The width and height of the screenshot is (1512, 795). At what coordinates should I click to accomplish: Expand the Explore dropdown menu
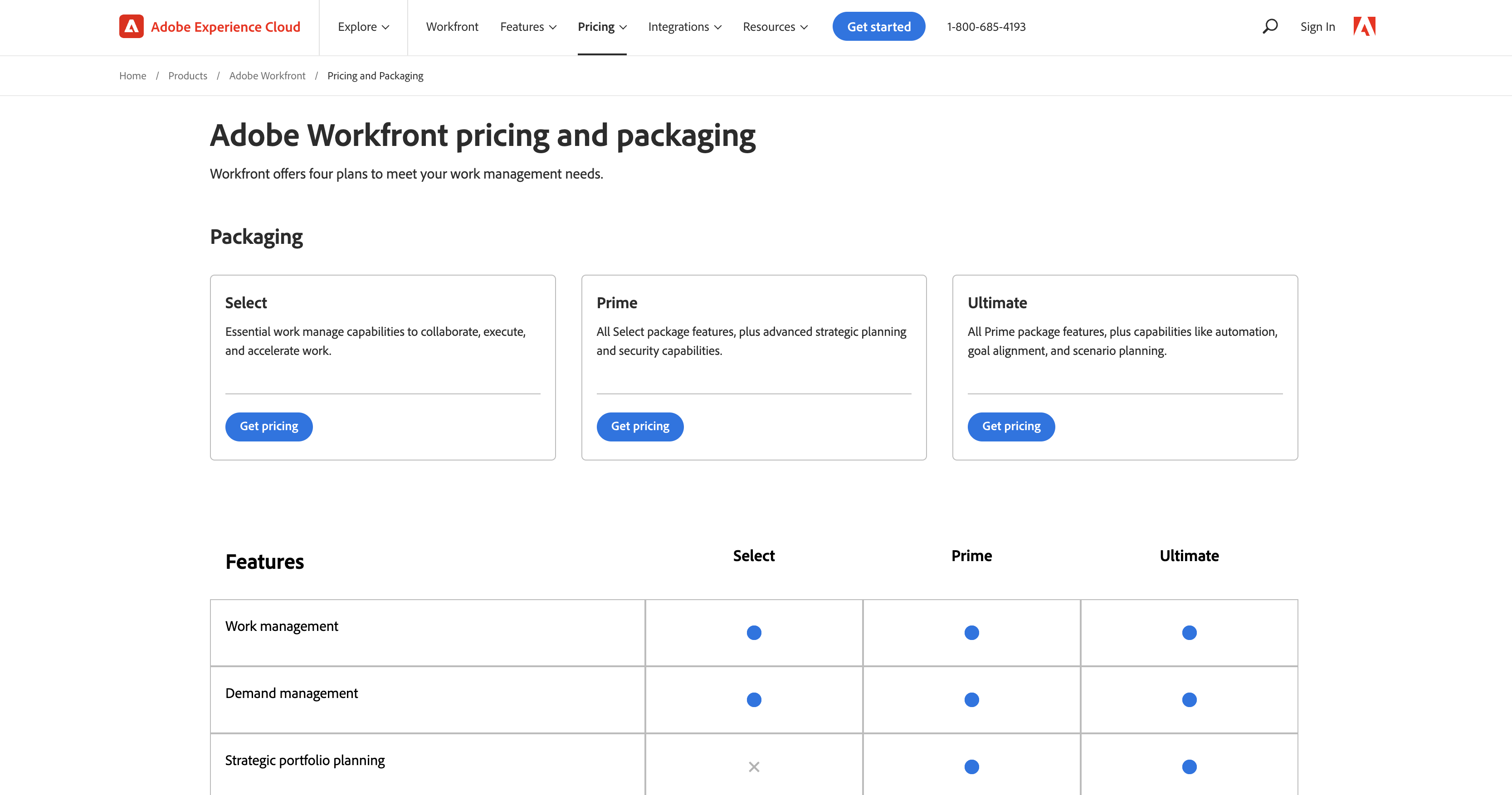[x=363, y=27]
